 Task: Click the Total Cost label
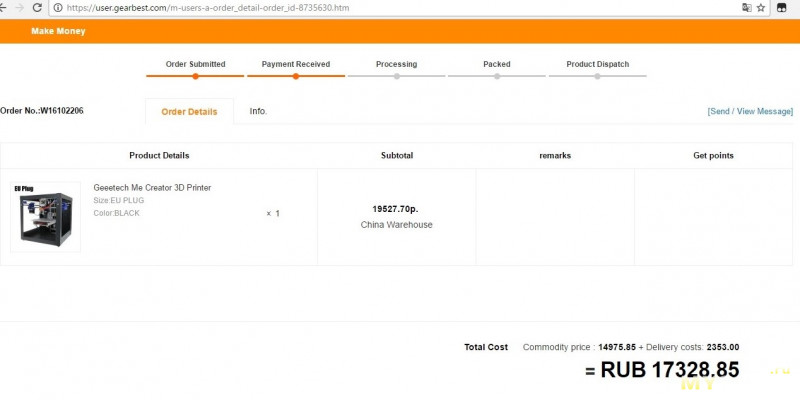486,347
